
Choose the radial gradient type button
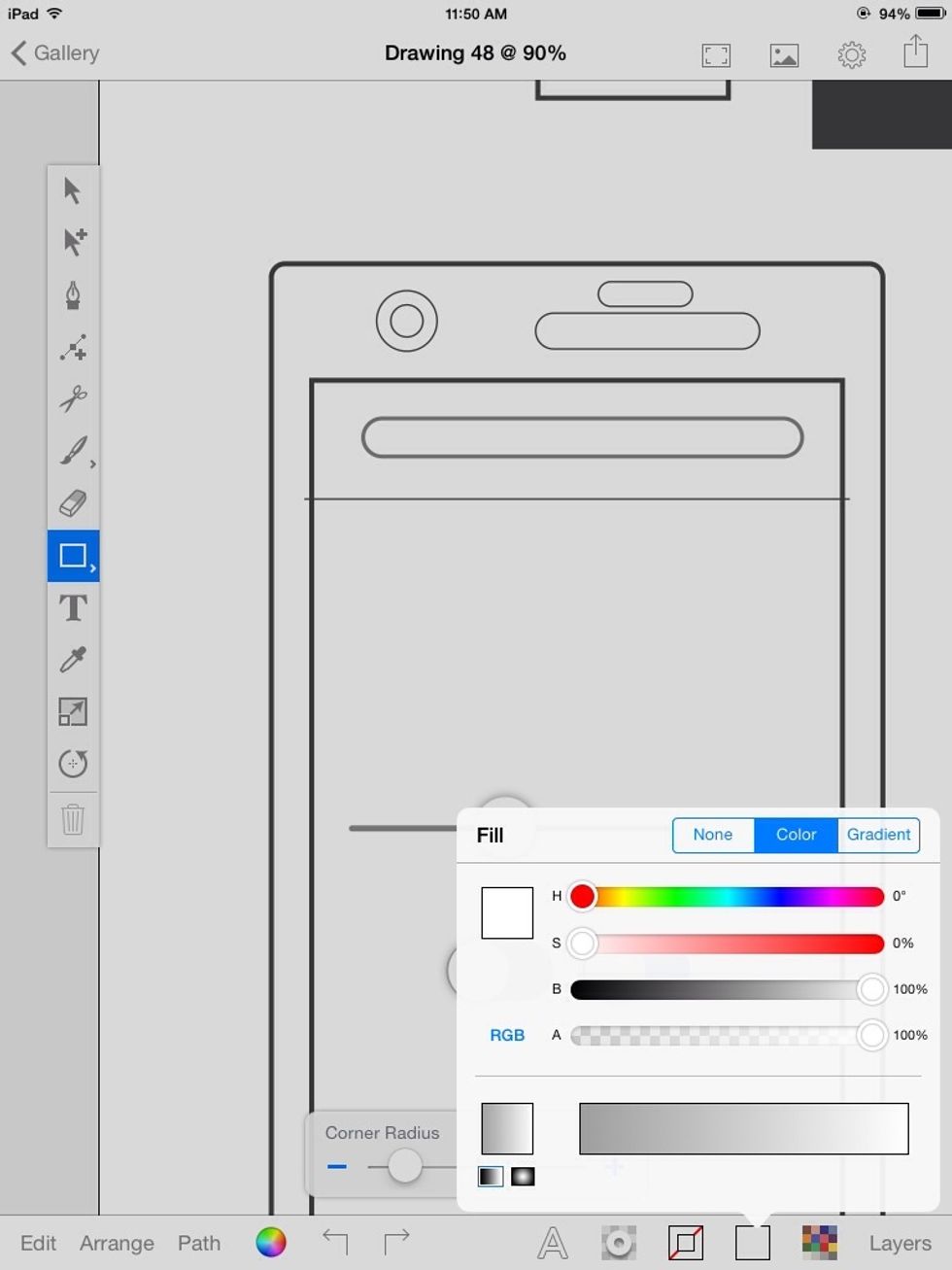click(523, 1177)
